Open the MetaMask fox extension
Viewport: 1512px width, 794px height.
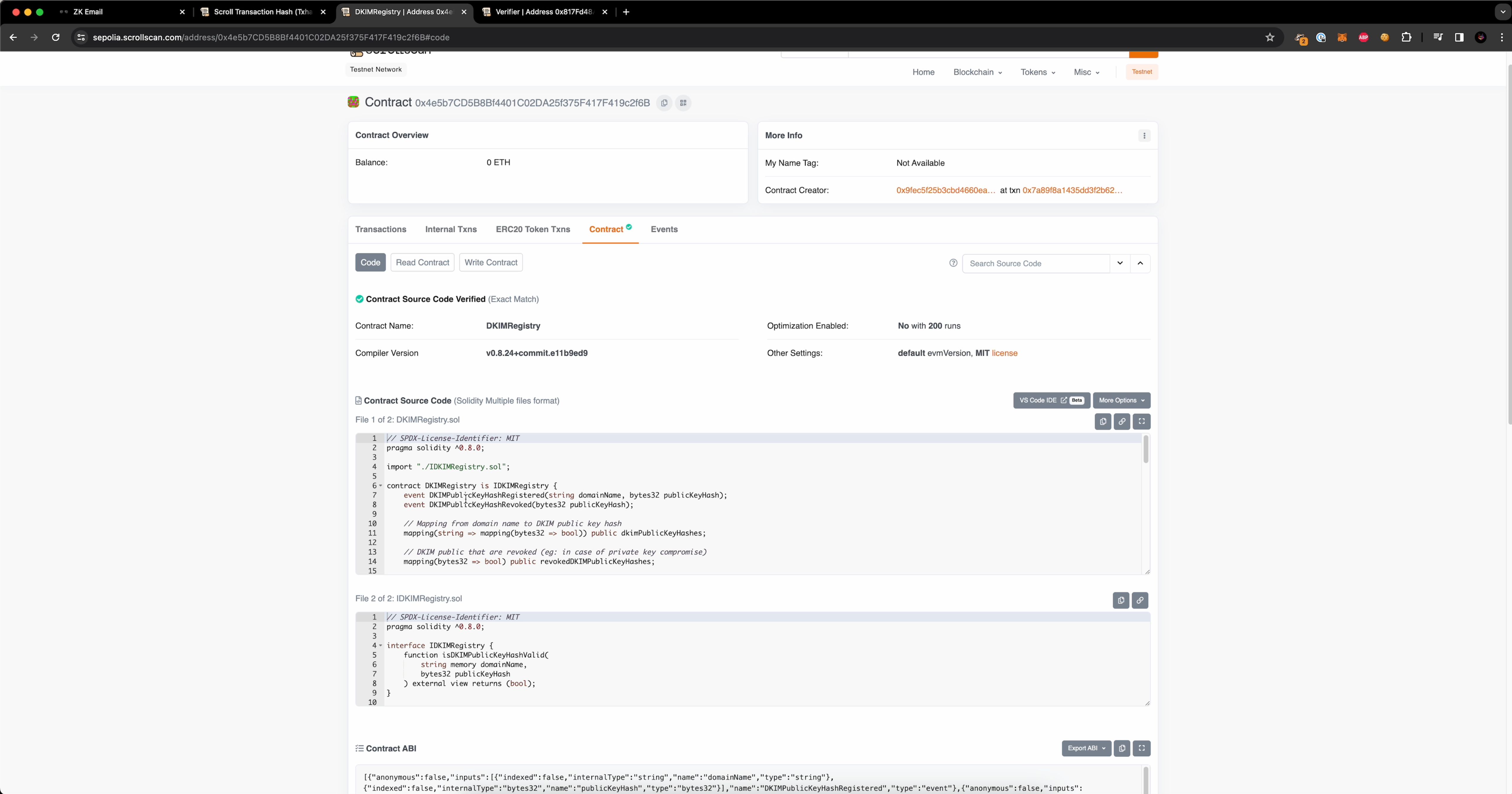coord(1342,37)
